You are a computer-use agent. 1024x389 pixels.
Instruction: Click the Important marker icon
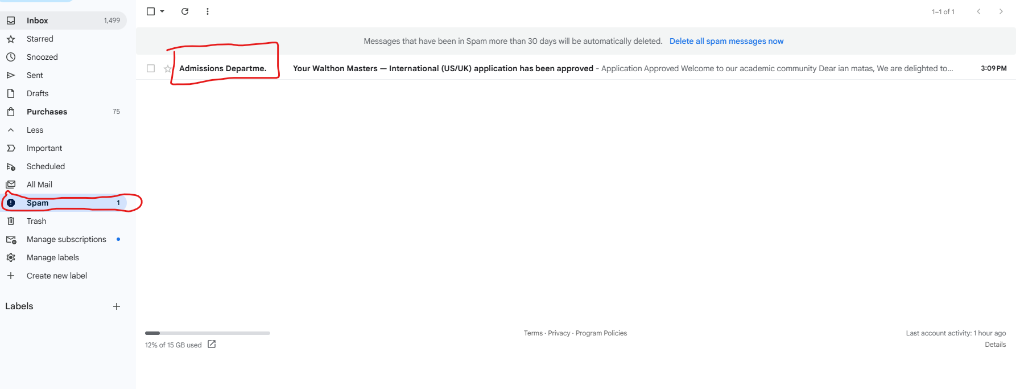(10, 148)
